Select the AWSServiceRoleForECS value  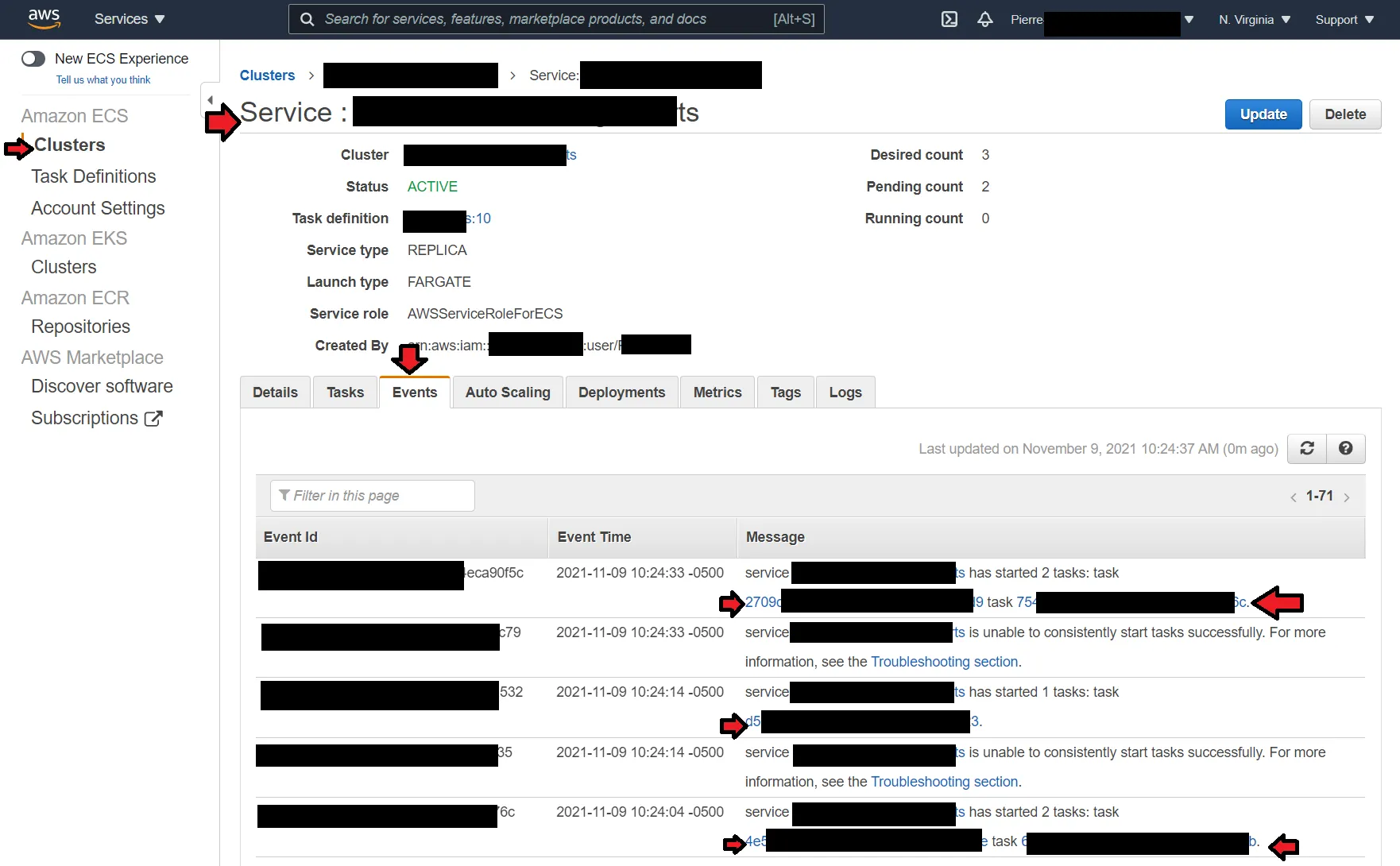(x=485, y=314)
